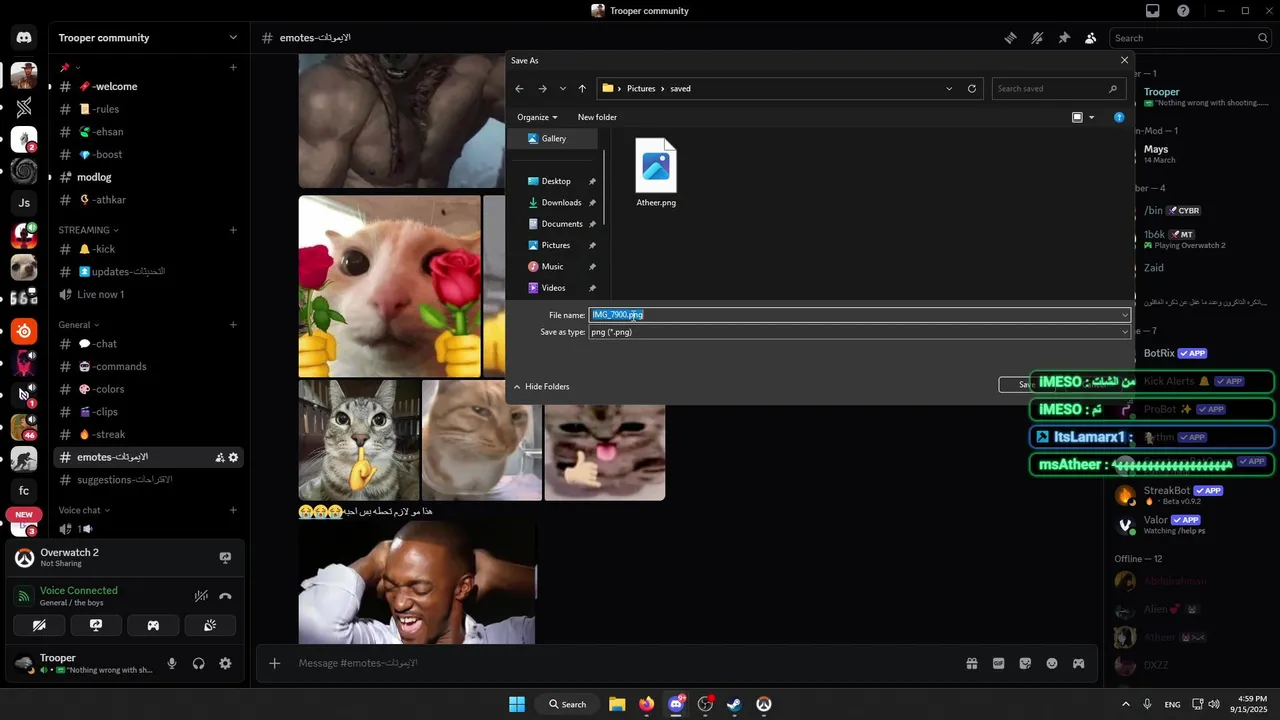Image resolution: width=1280 pixels, height=720 pixels.
Task: Click New folder button
Action: pyautogui.click(x=597, y=117)
